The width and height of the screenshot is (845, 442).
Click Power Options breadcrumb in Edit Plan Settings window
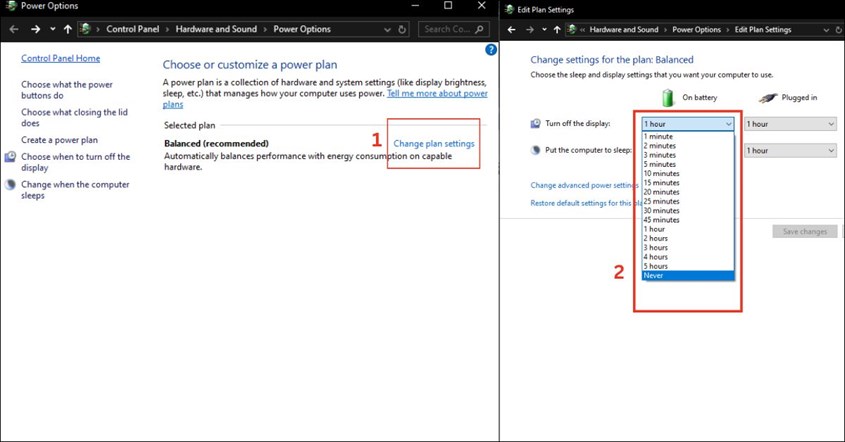point(696,30)
